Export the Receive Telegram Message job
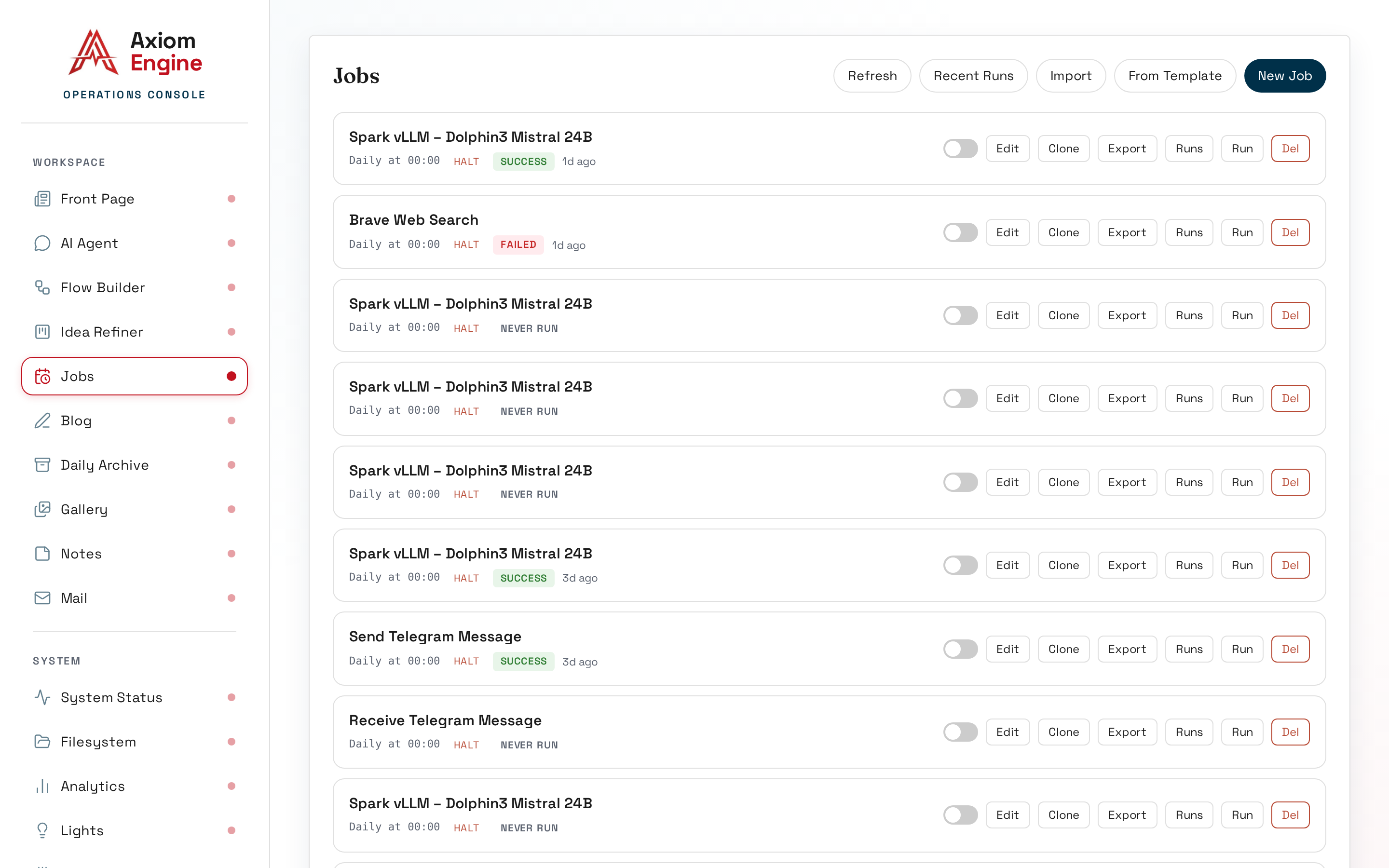1389x868 pixels. [x=1127, y=732]
